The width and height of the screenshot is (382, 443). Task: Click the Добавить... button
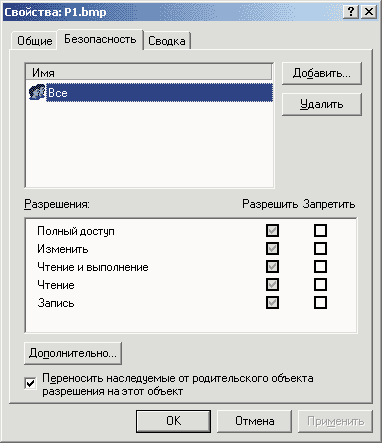click(x=322, y=73)
